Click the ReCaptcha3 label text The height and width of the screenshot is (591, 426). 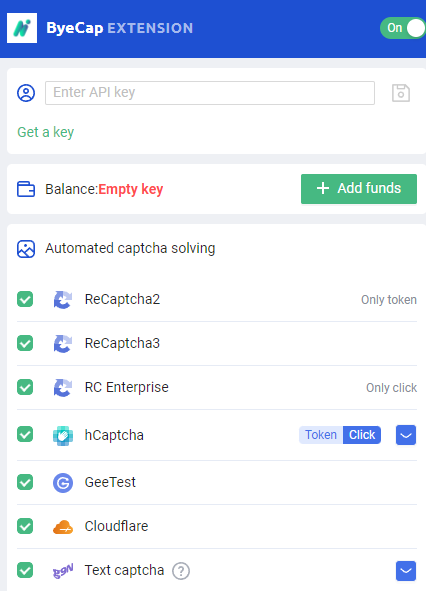point(122,344)
